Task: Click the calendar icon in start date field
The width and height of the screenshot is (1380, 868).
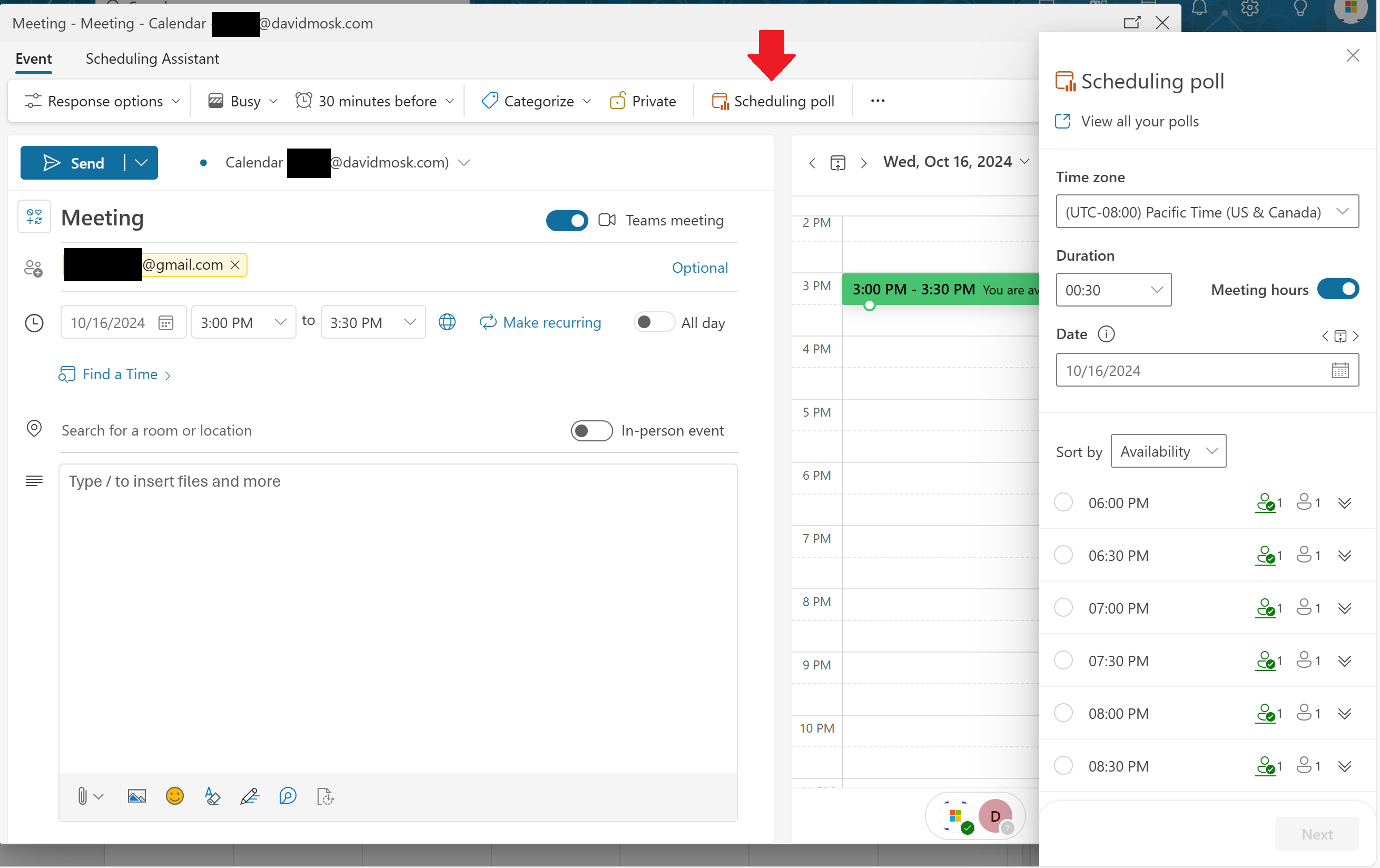Action: (x=166, y=322)
